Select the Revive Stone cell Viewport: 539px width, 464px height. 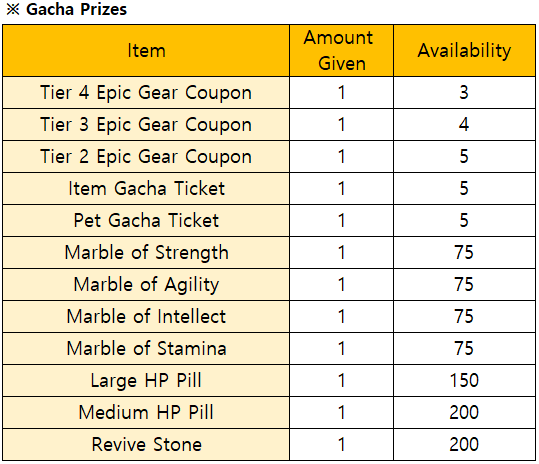[146, 444]
